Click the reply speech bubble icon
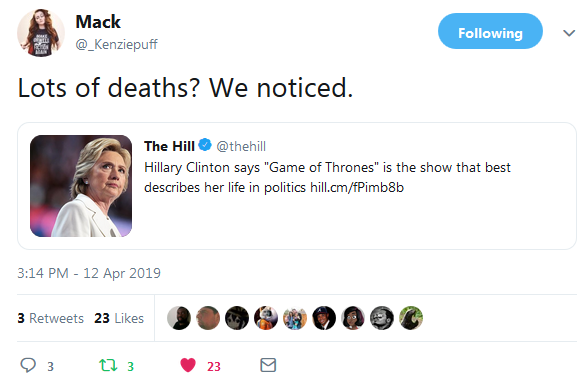 [x=28, y=365]
